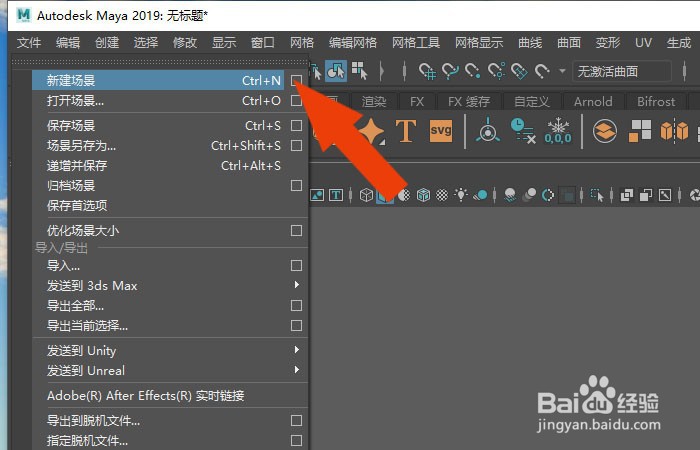The width and height of the screenshot is (700, 450).
Task: Open option box beside 归档场景
Action: coord(296,185)
